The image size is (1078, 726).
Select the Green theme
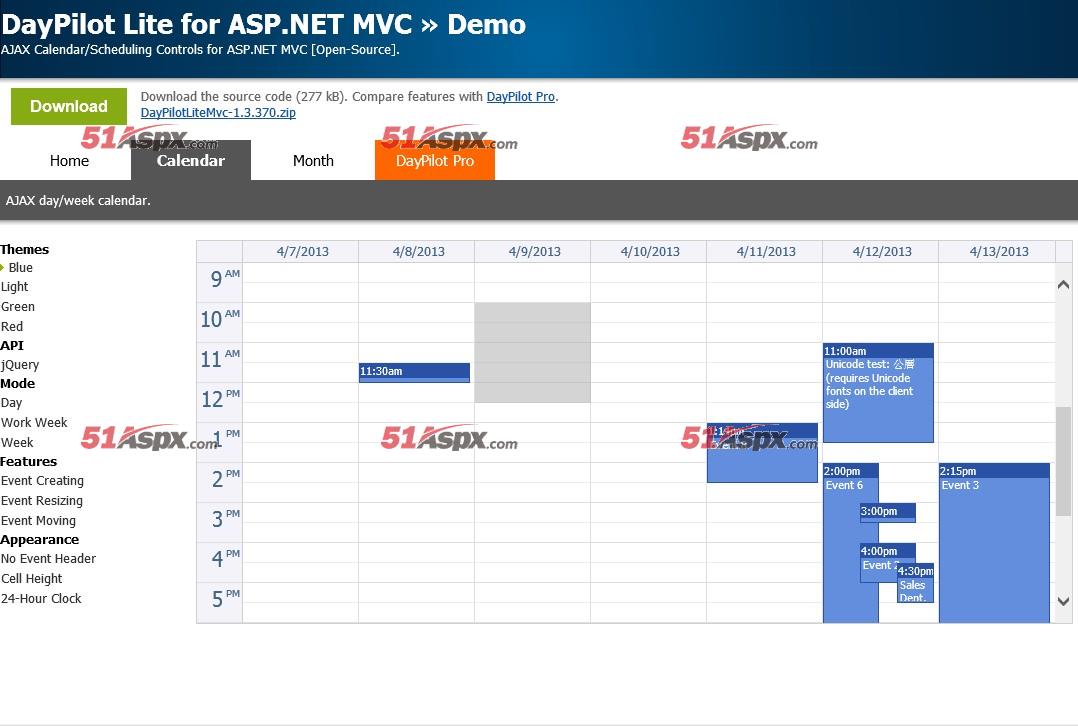[x=18, y=307]
